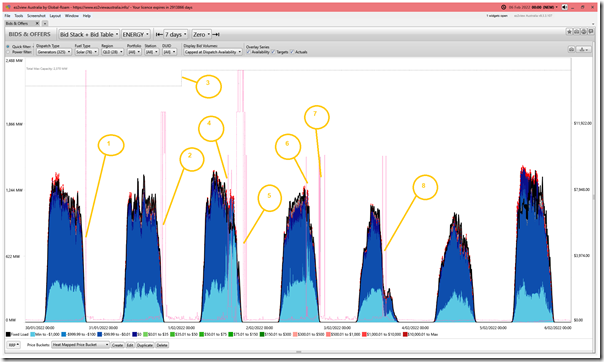Click the Min to -$1,000 legend swatch
604x362 pixels.
point(33,334)
